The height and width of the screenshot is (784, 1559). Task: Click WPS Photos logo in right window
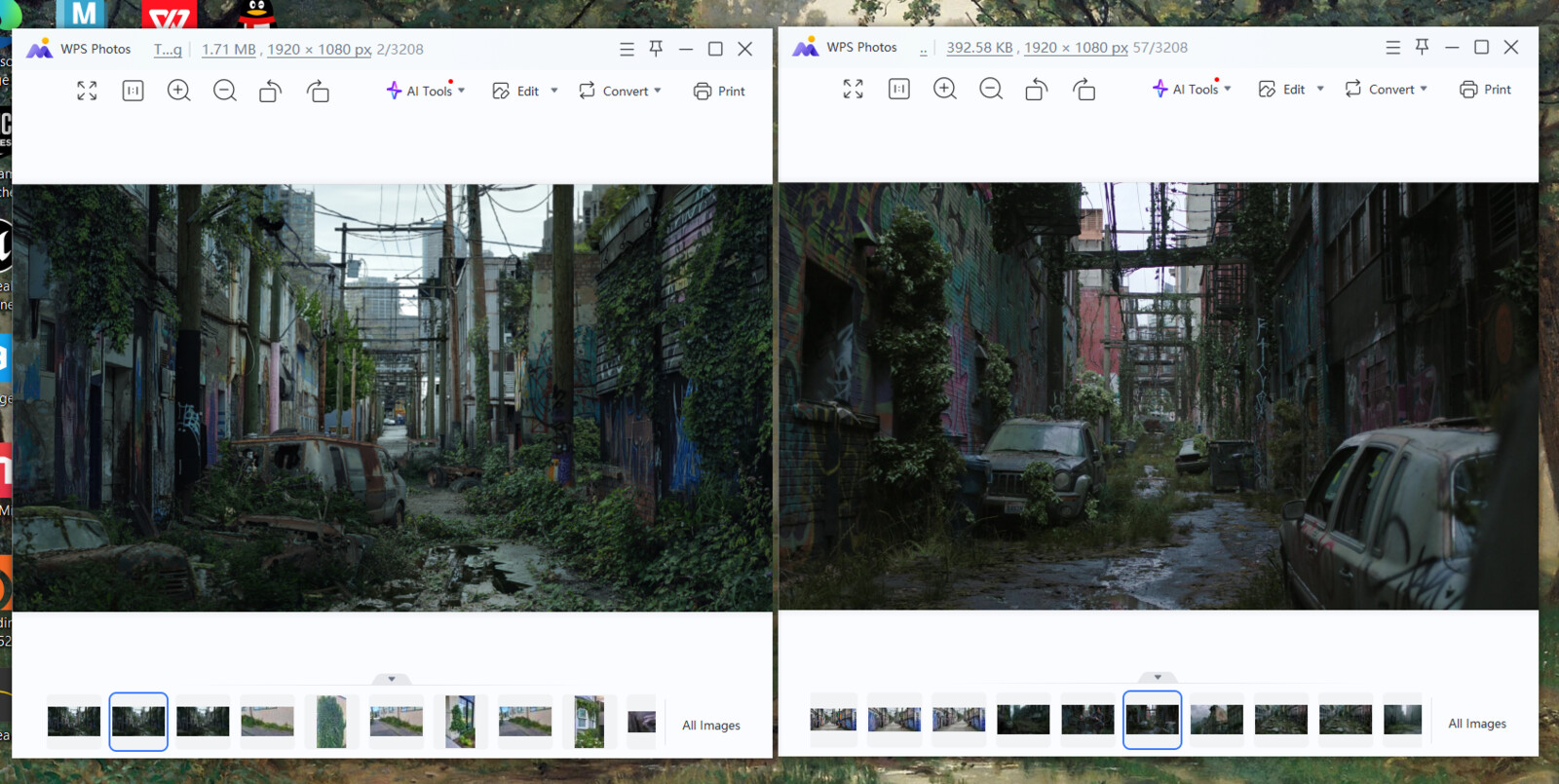click(x=805, y=47)
